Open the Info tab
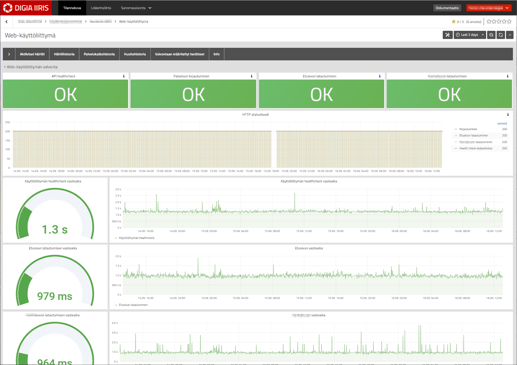 (217, 54)
